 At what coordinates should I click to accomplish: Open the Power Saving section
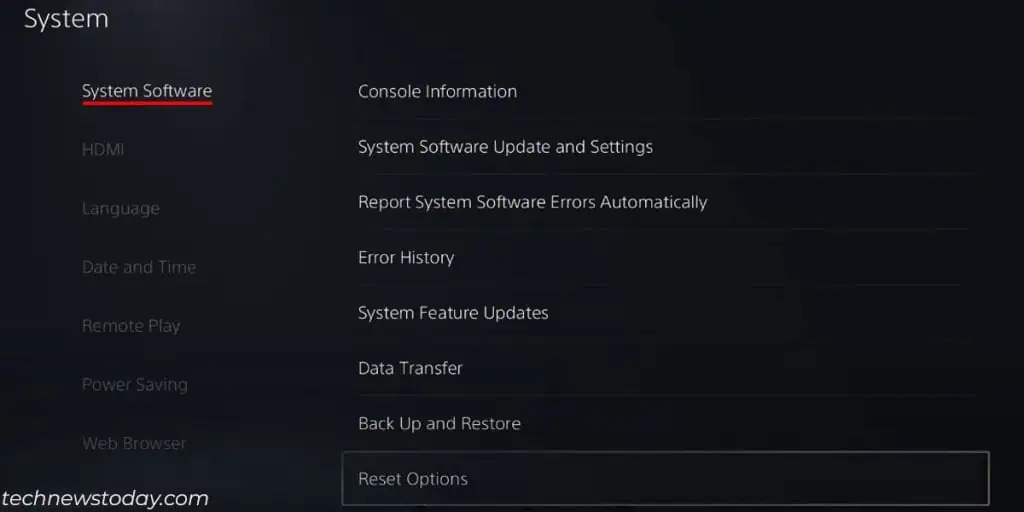134,384
